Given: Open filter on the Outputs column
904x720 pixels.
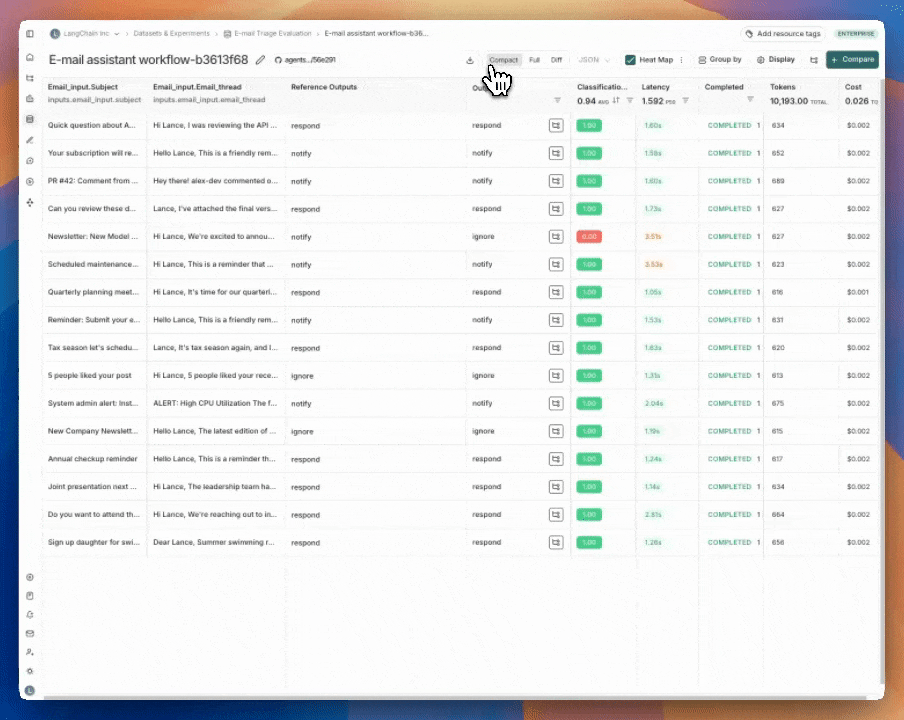Looking at the screenshot, I should pyautogui.click(x=557, y=100).
